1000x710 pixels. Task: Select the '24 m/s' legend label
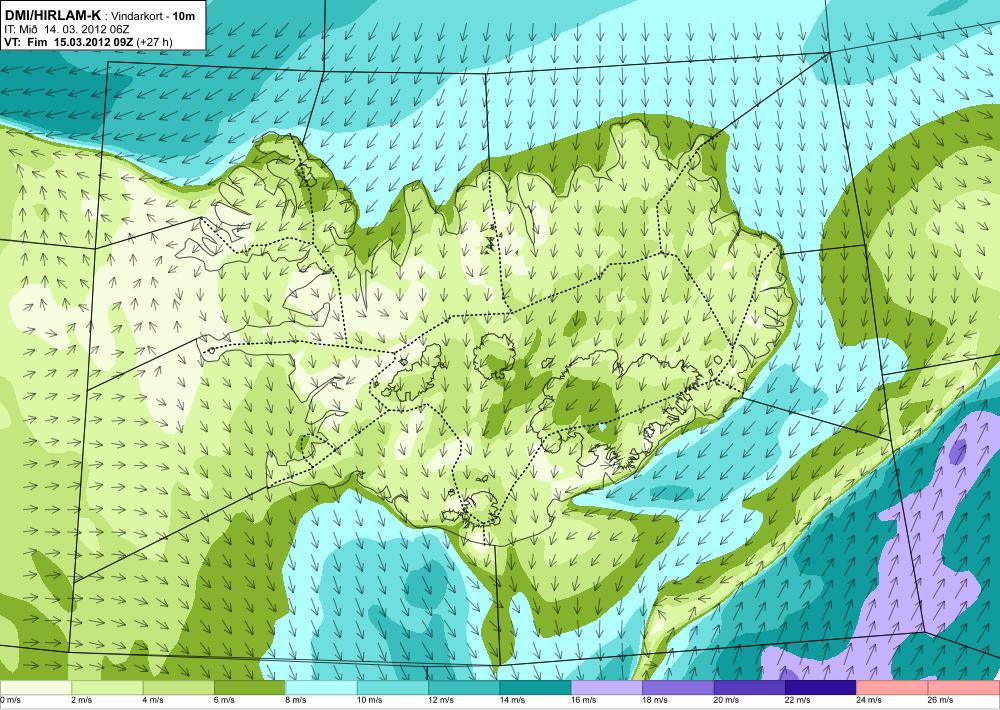869,700
